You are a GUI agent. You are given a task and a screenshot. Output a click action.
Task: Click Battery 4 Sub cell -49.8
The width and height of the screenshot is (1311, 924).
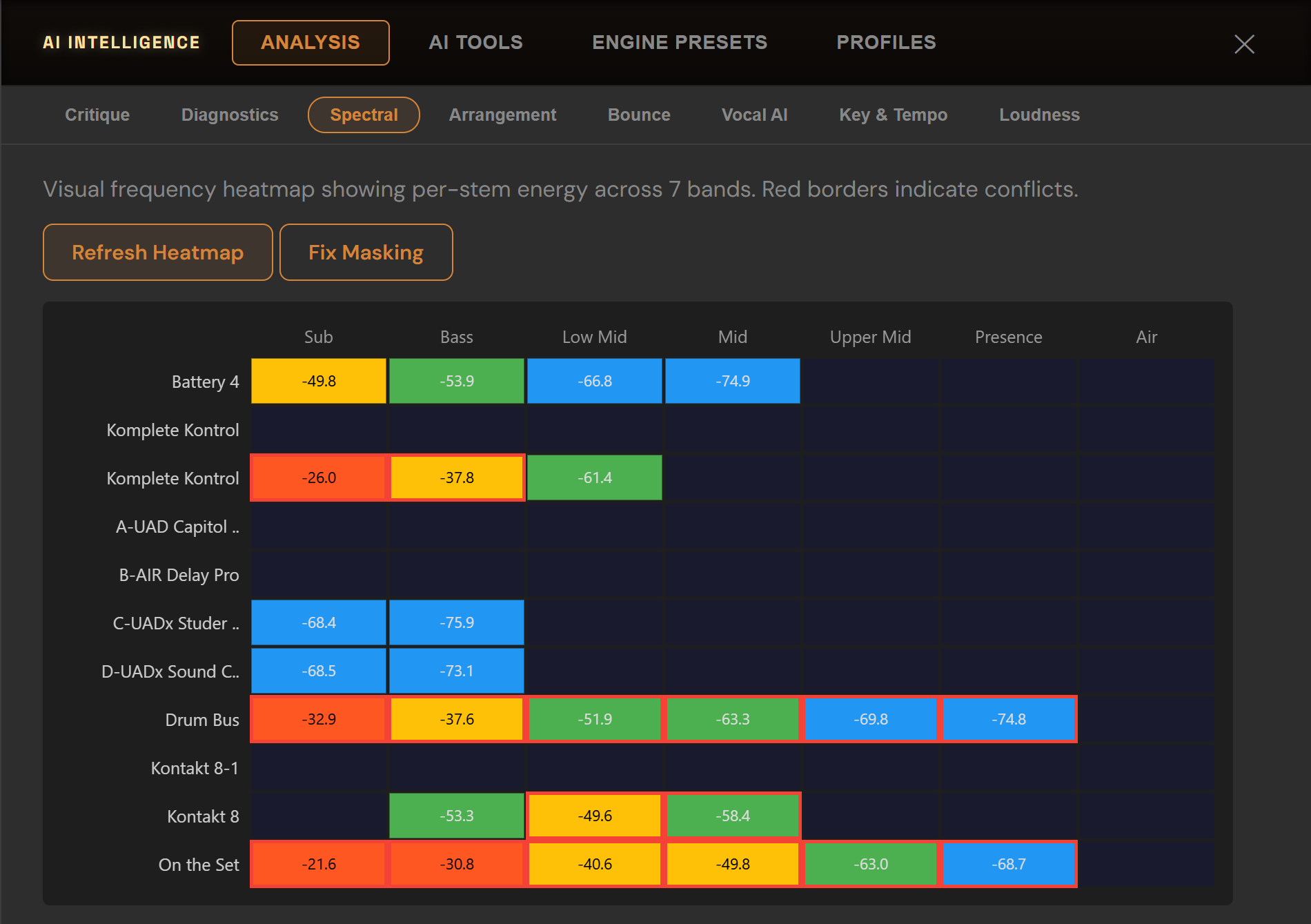click(319, 381)
